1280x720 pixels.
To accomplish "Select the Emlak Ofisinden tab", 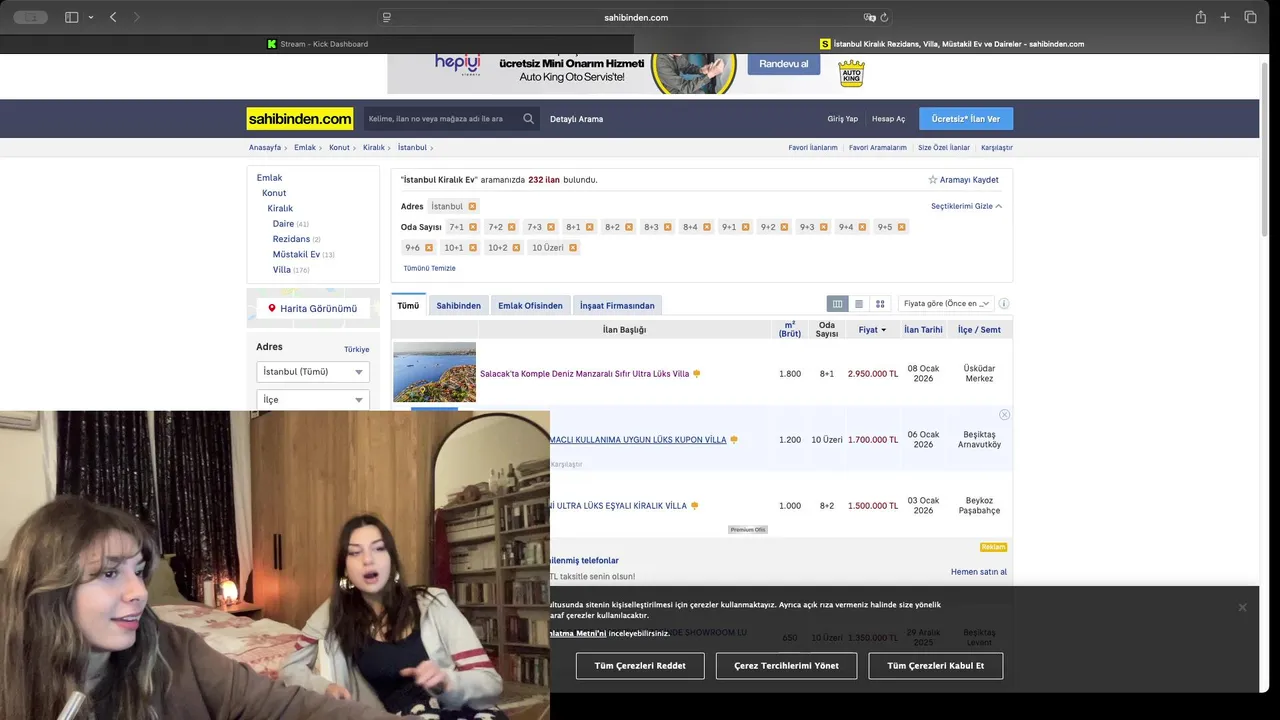I will coord(530,305).
